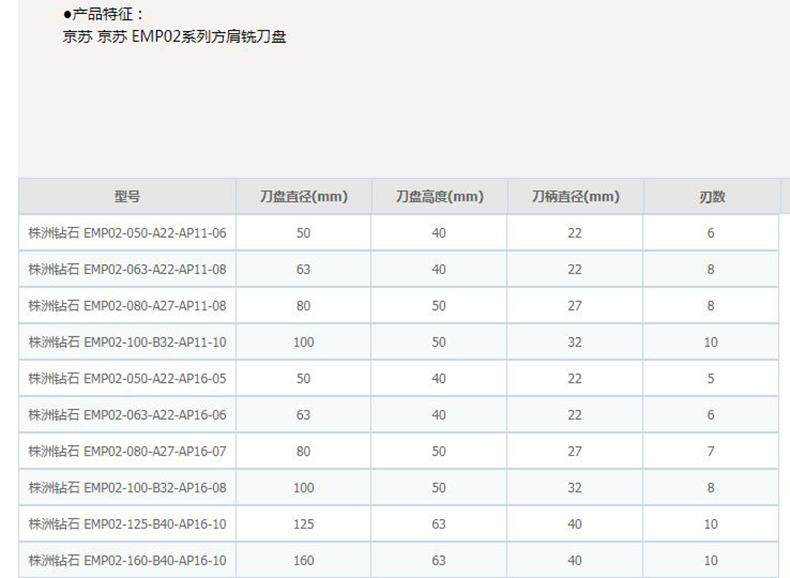Select model EMP02-100-B32-AP16-08 cell
The height and width of the screenshot is (578, 790).
pyautogui.click(x=127, y=487)
